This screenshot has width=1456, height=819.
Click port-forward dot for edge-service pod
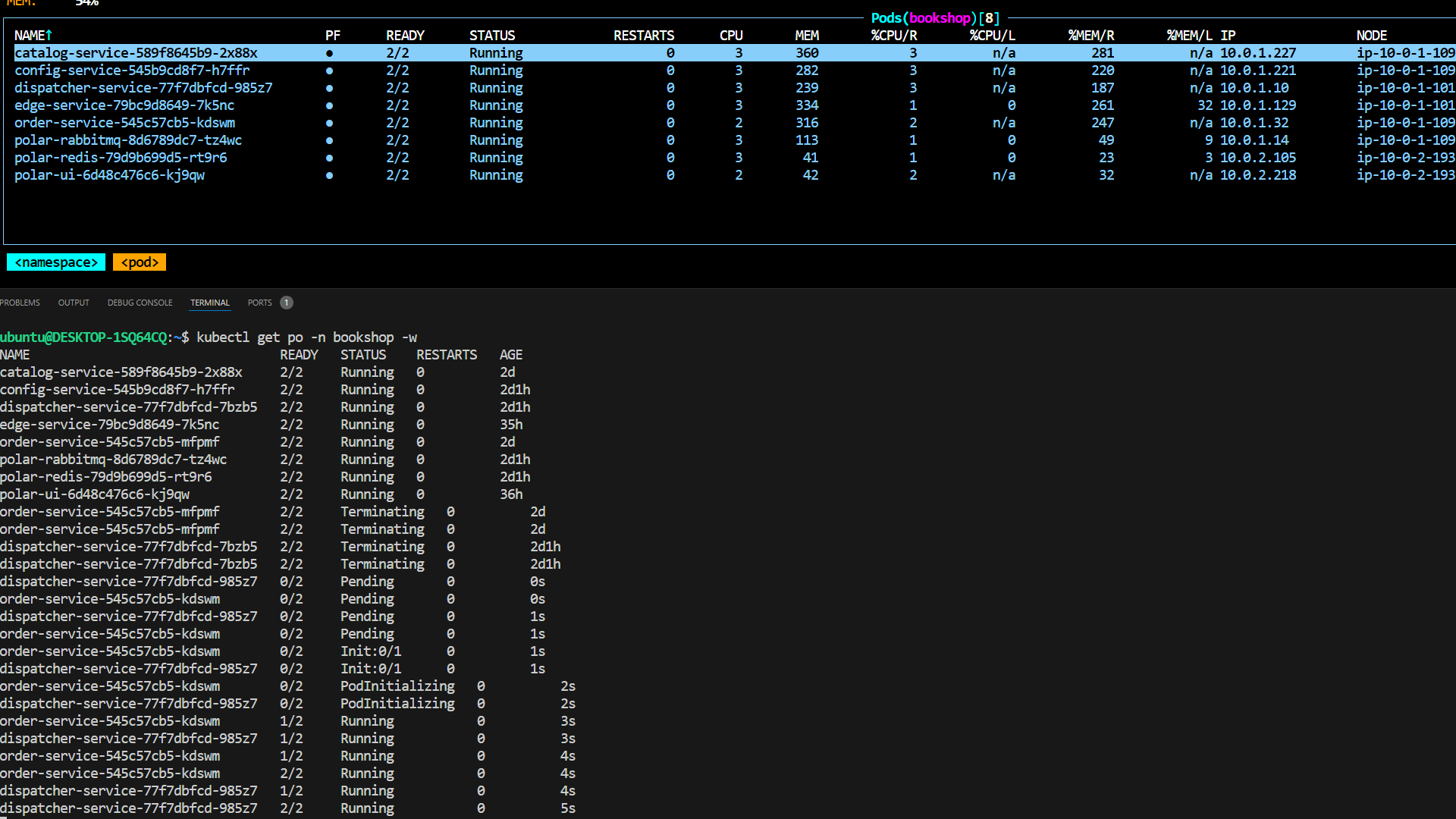point(329,105)
